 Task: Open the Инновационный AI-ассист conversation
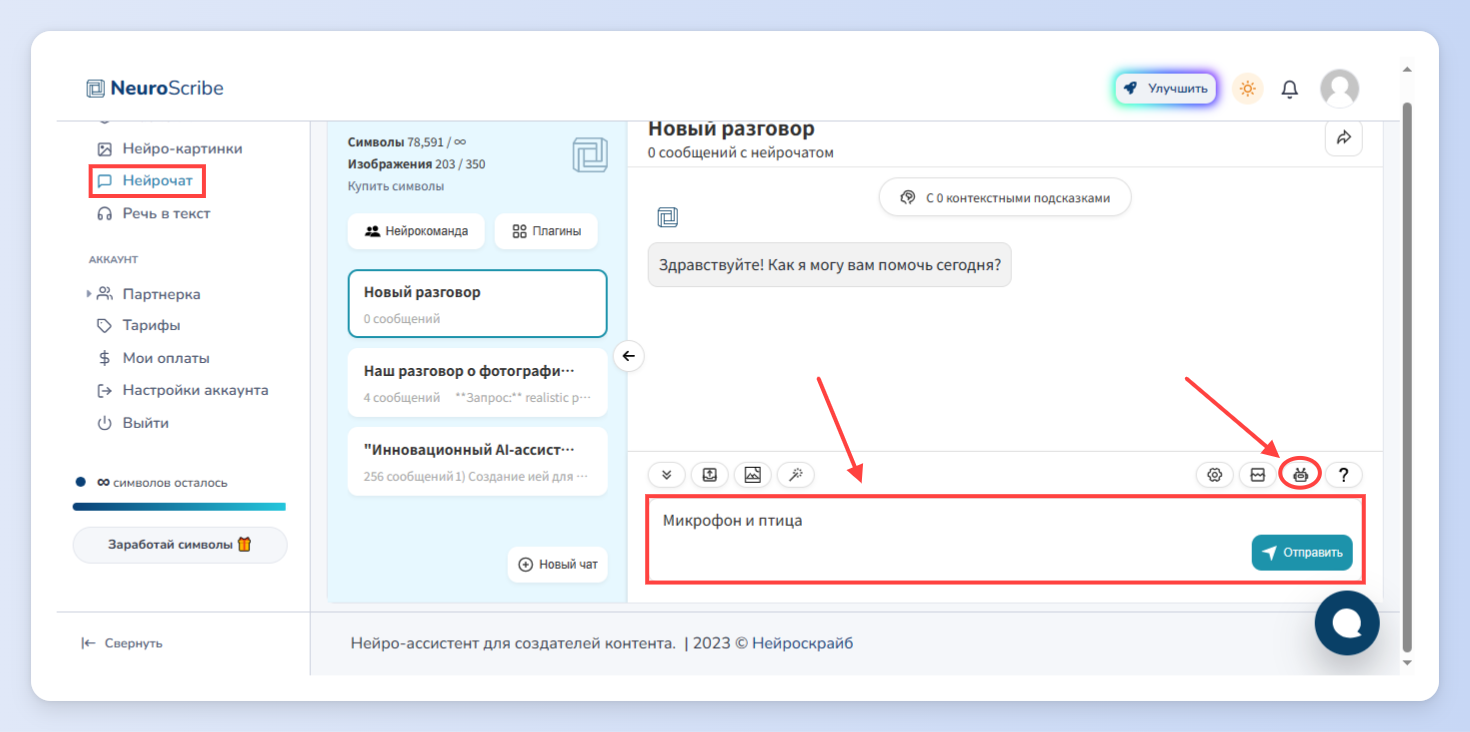point(477,461)
